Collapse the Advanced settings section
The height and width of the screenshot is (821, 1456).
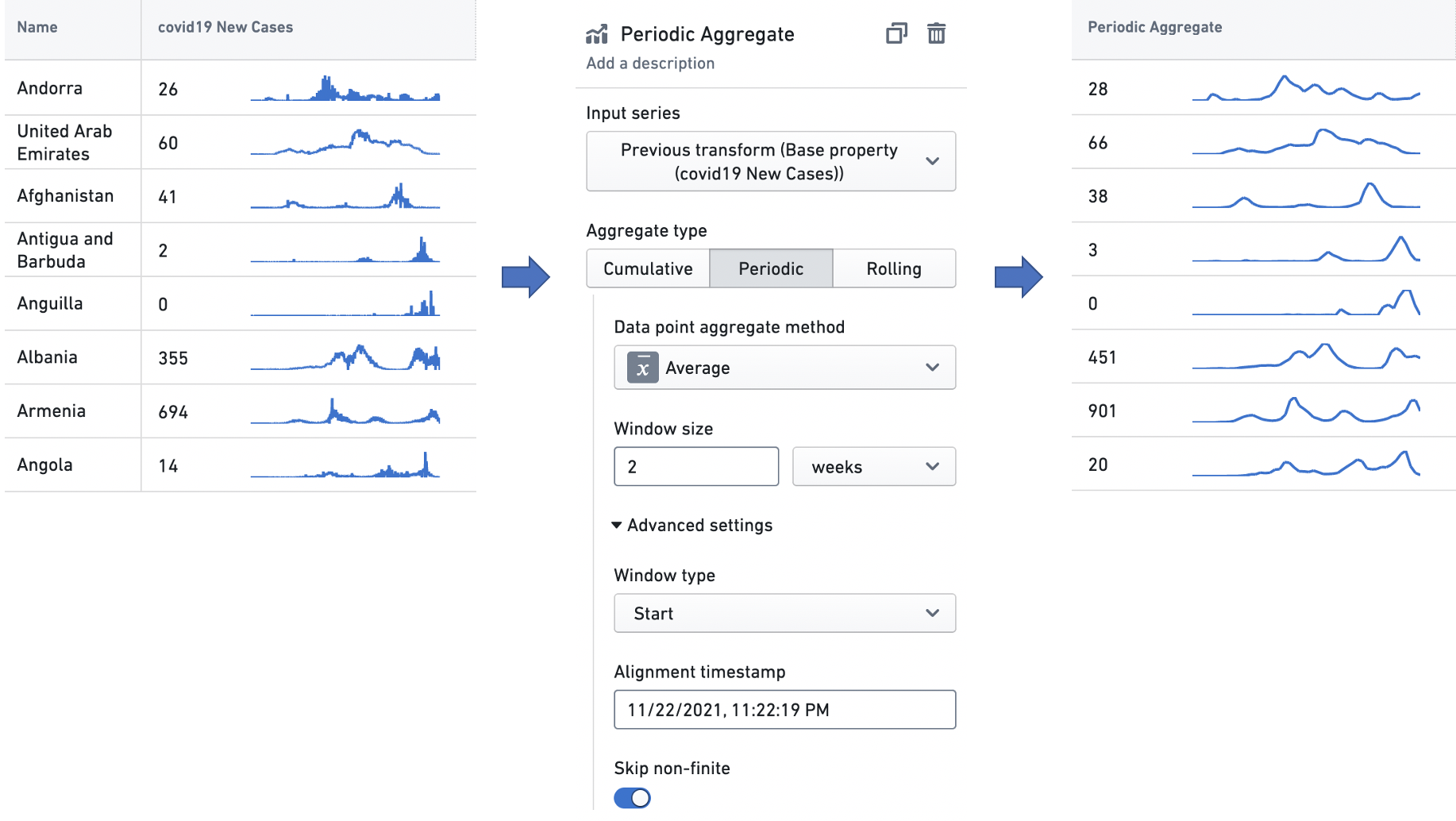pos(692,526)
